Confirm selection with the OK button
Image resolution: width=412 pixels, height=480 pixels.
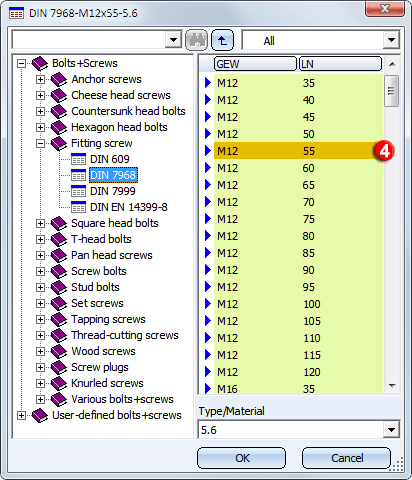click(242, 458)
